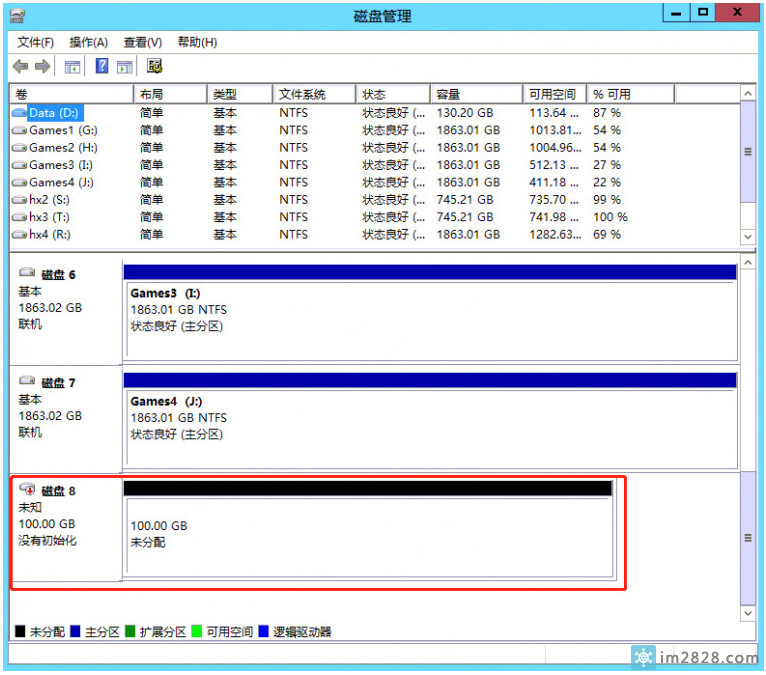Viewport: 766px width, 675px height.
Task: Click the Disk 8 uninitialized disk icon
Action: pos(27,490)
